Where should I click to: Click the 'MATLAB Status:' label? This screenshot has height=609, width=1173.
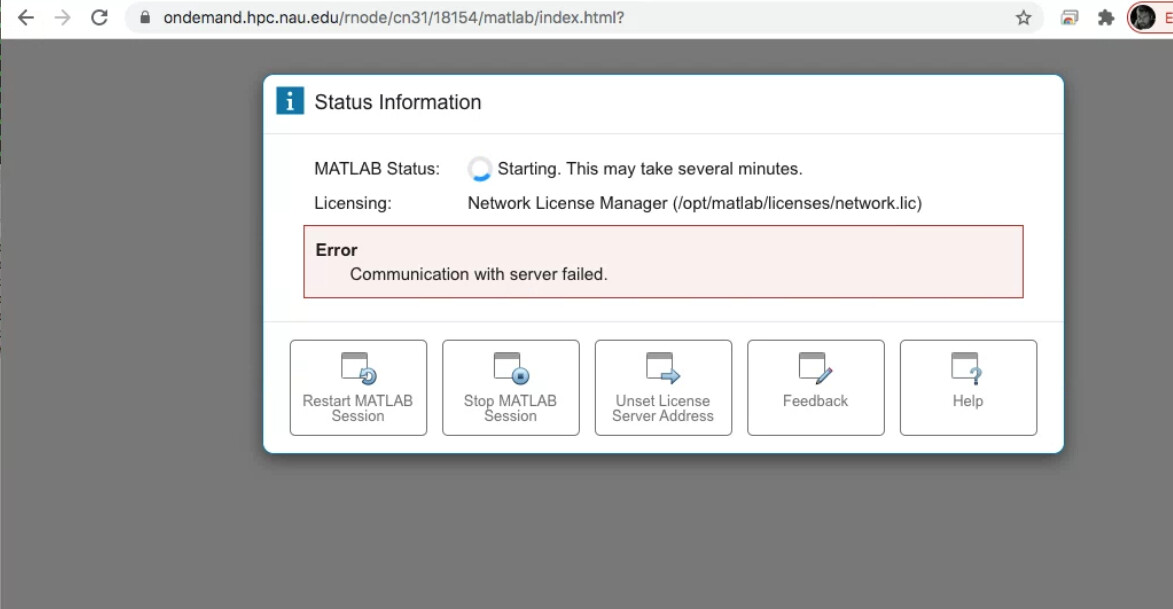click(377, 169)
